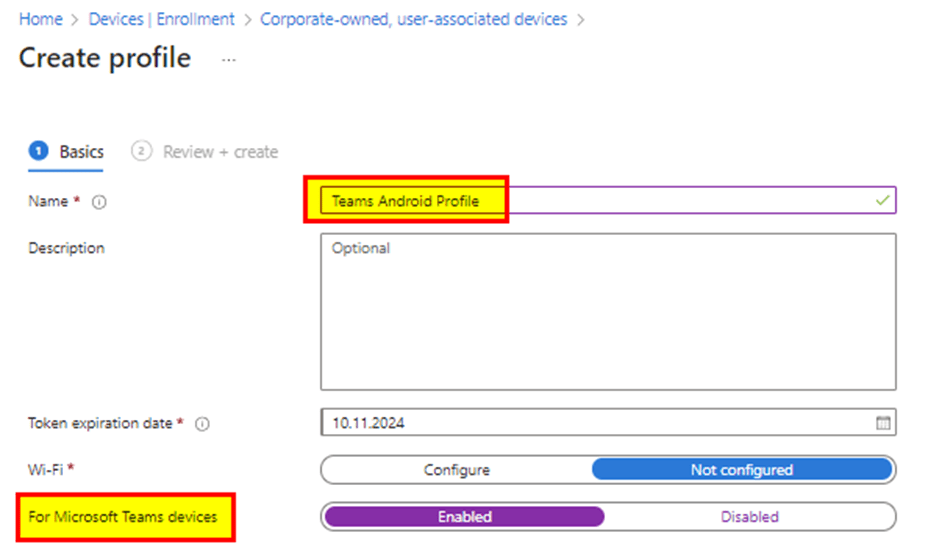Viewport: 928px width, 547px height.
Task: Click the For Microsoft Teams devices label
Action: point(124,517)
